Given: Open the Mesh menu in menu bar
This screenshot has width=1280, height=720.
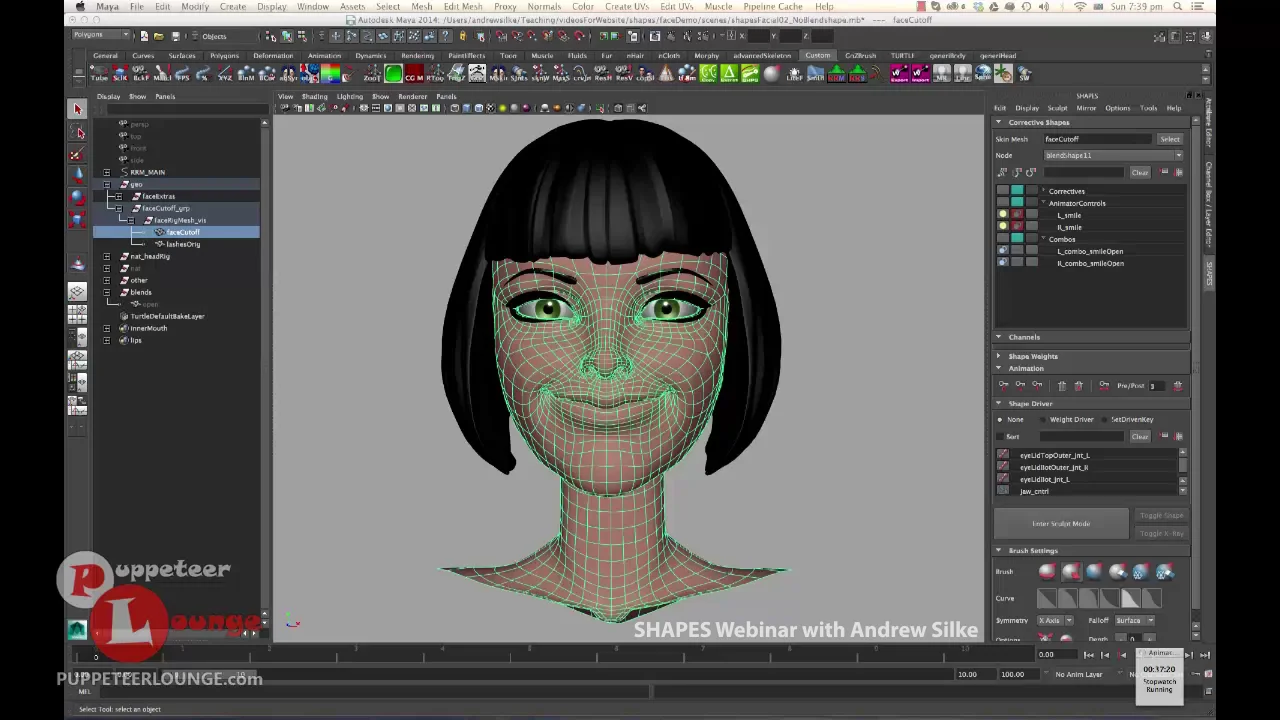Looking at the screenshot, I should tap(422, 6).
